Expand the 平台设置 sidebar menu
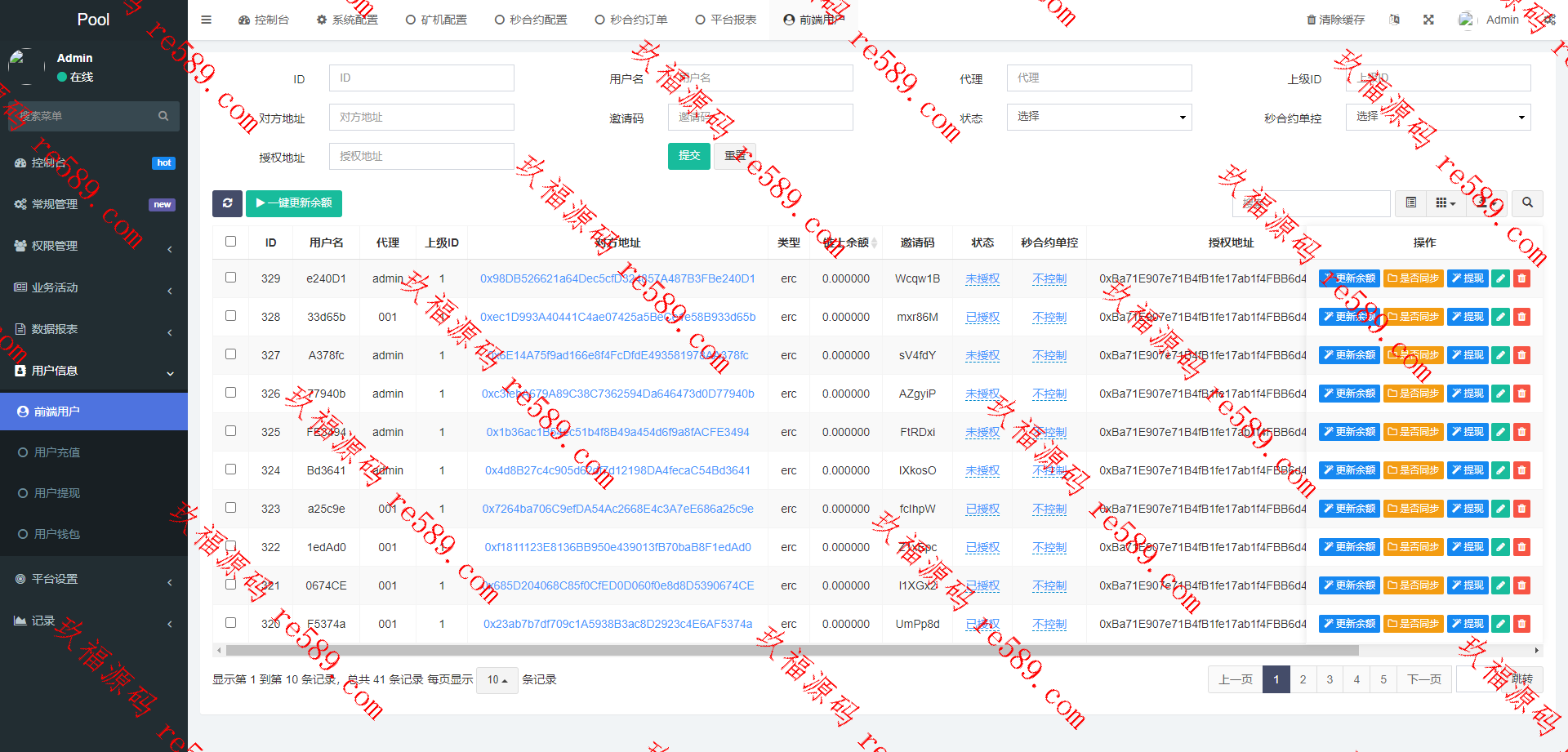Viewport: 1568px width, 752px height. (94, 579)
